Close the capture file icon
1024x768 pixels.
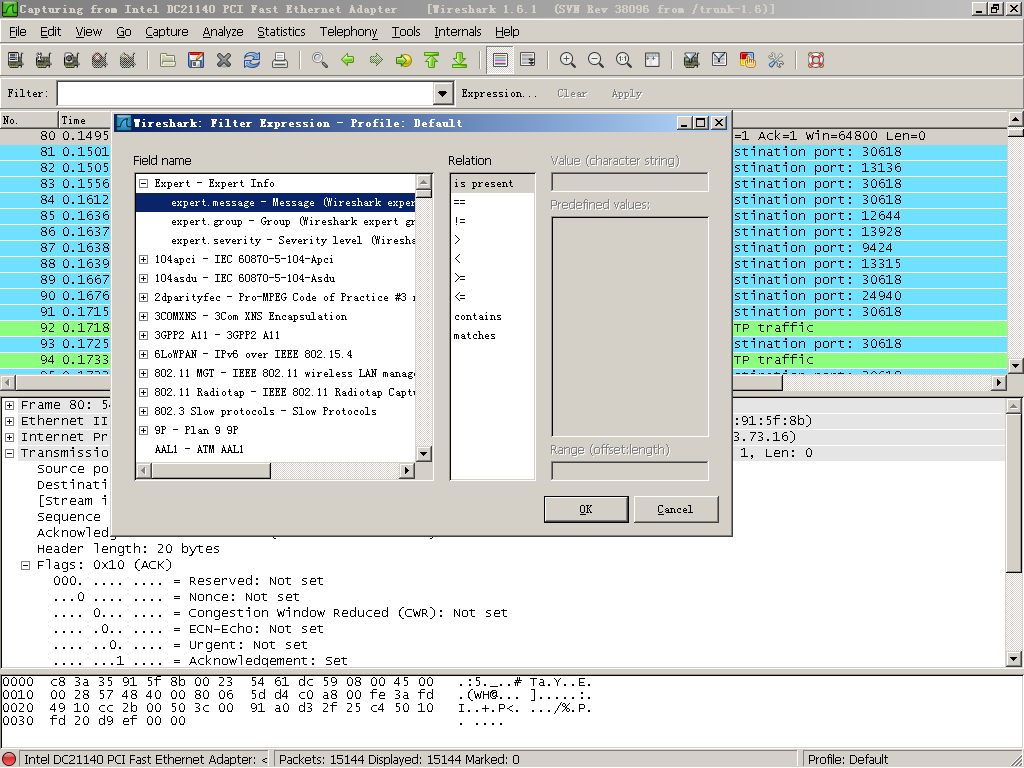pos(224,60)
